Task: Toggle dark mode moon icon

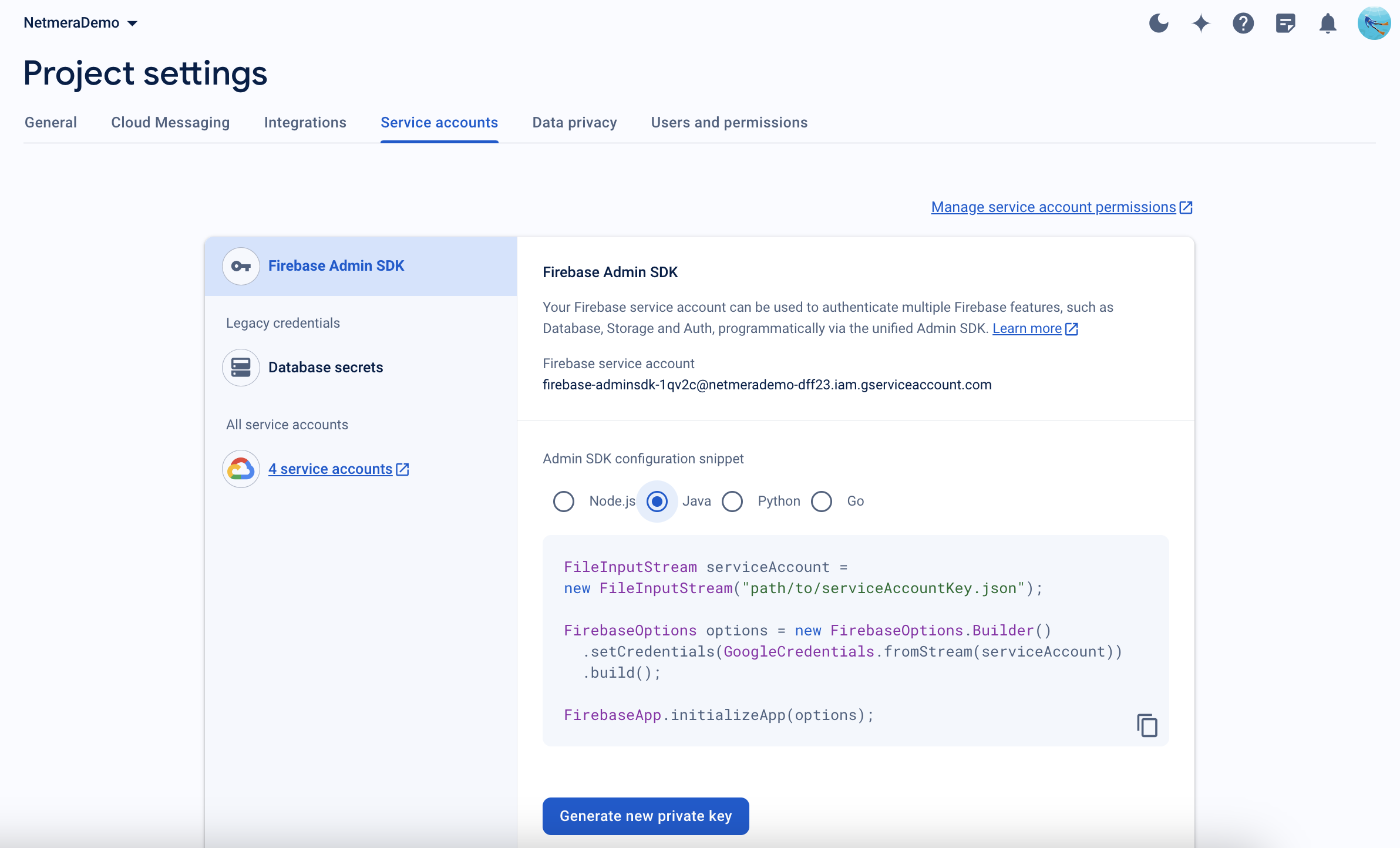Action: [x=1159, y=23]
